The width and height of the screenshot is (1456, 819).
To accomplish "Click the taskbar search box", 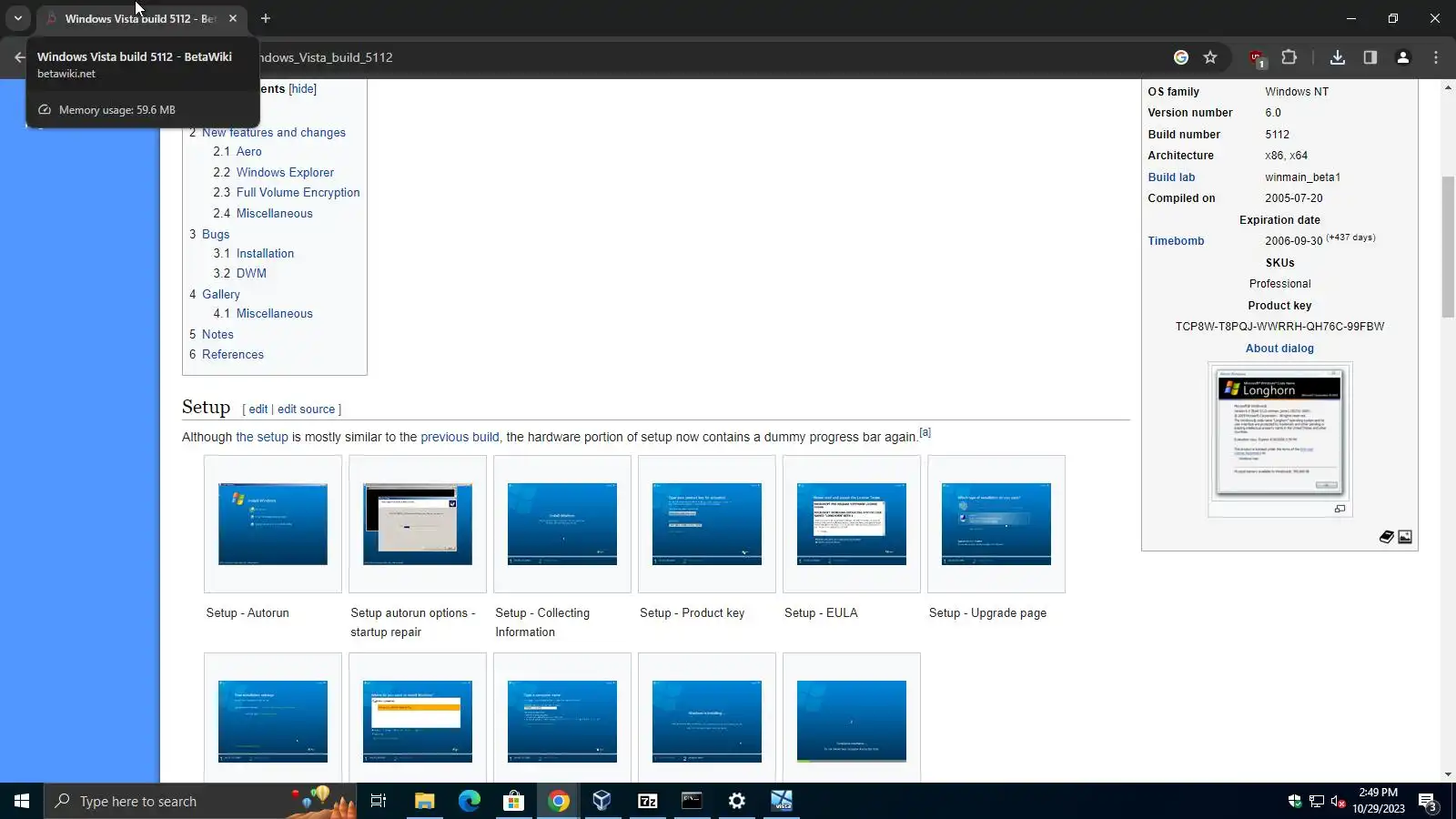I will [200, 801].
